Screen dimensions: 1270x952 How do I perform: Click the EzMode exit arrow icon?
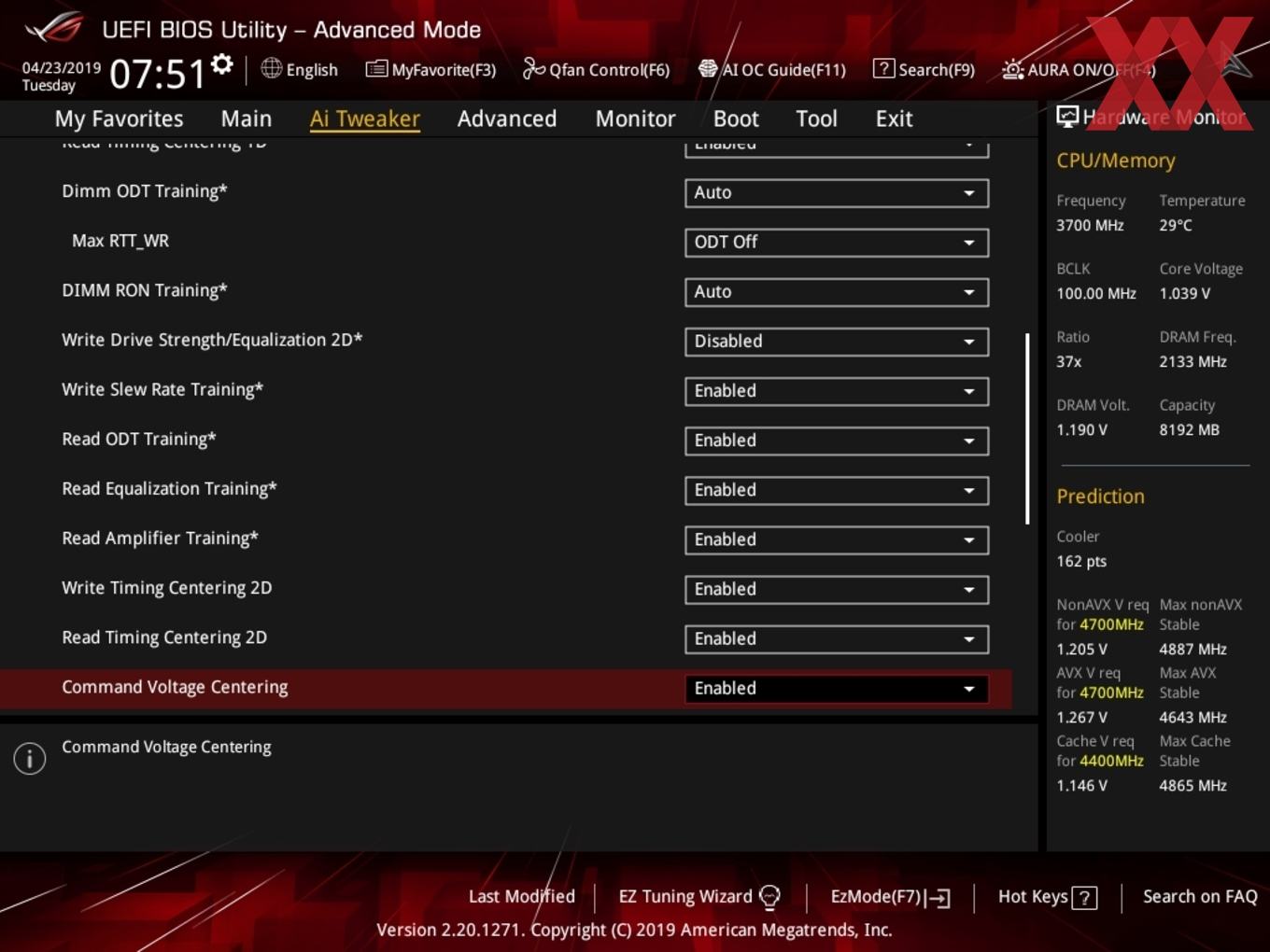tap(938, 898)
